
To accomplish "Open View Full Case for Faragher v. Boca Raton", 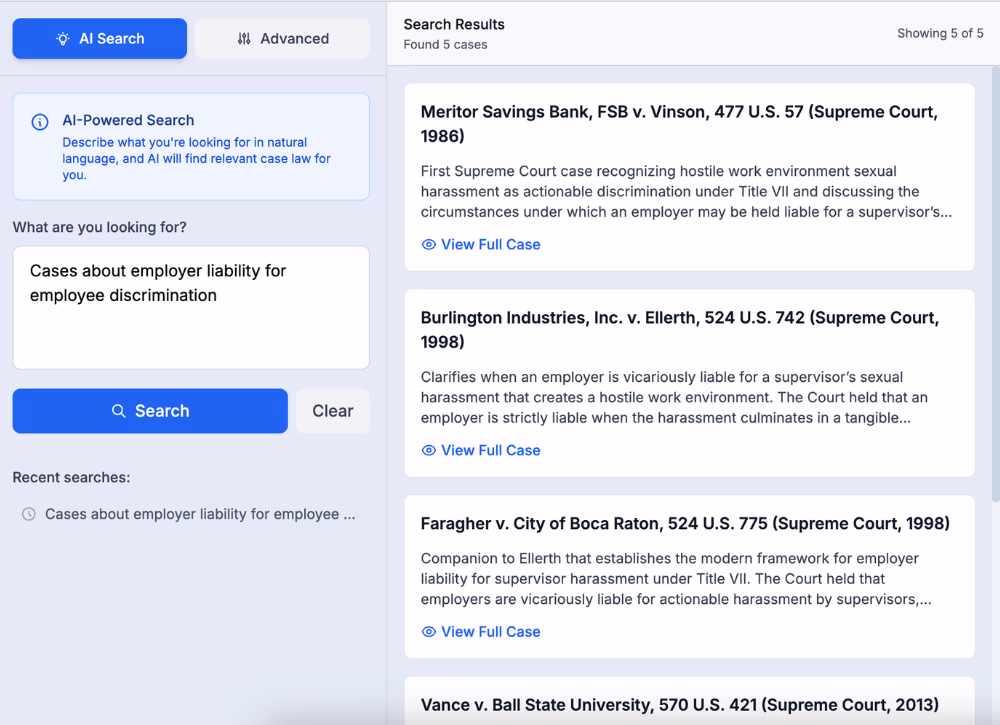I will (490, 632).
